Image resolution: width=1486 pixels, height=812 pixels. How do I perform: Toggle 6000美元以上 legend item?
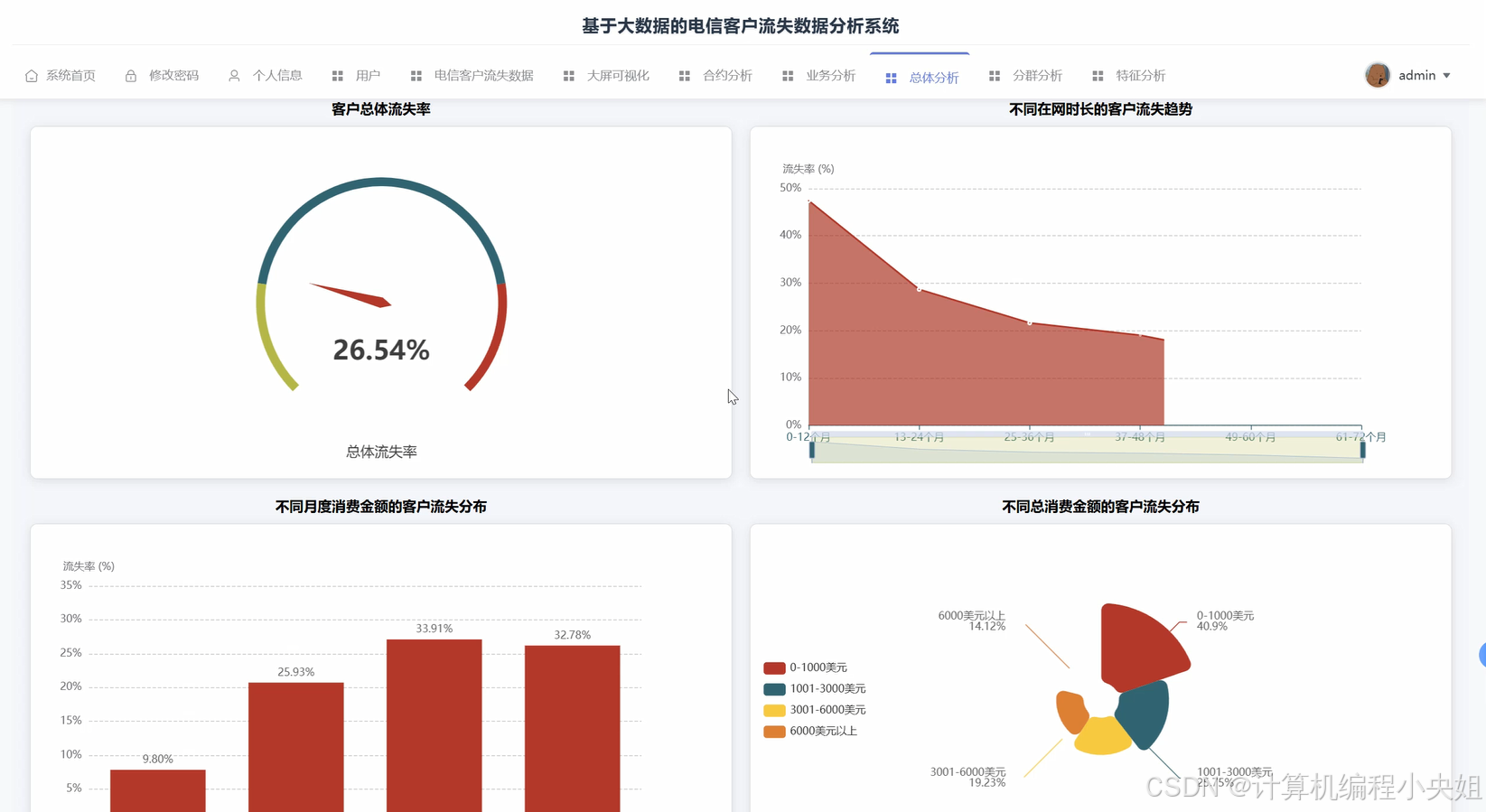click(x=810, y=732)
